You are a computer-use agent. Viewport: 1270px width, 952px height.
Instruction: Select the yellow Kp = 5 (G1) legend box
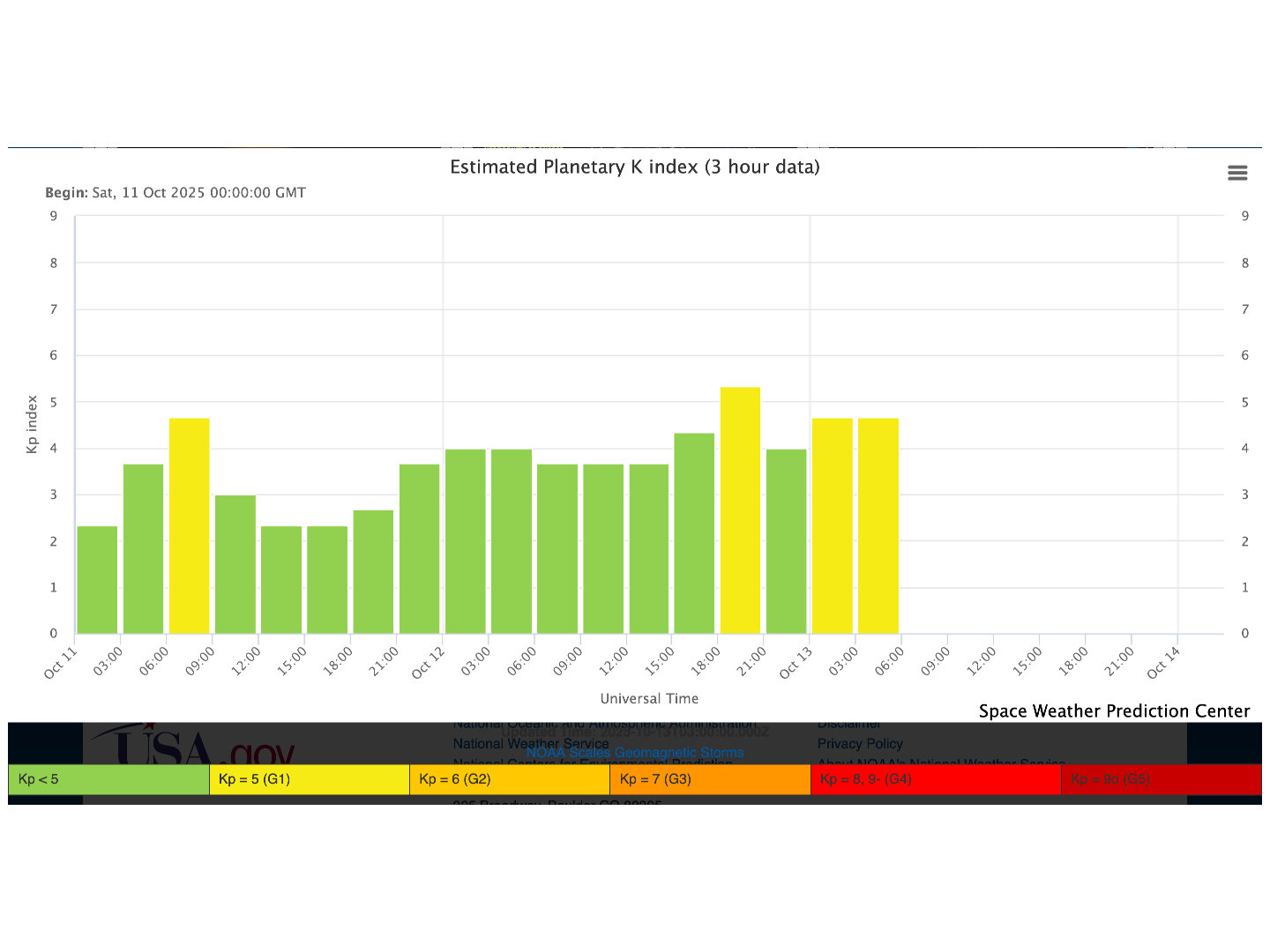(309, 779)
